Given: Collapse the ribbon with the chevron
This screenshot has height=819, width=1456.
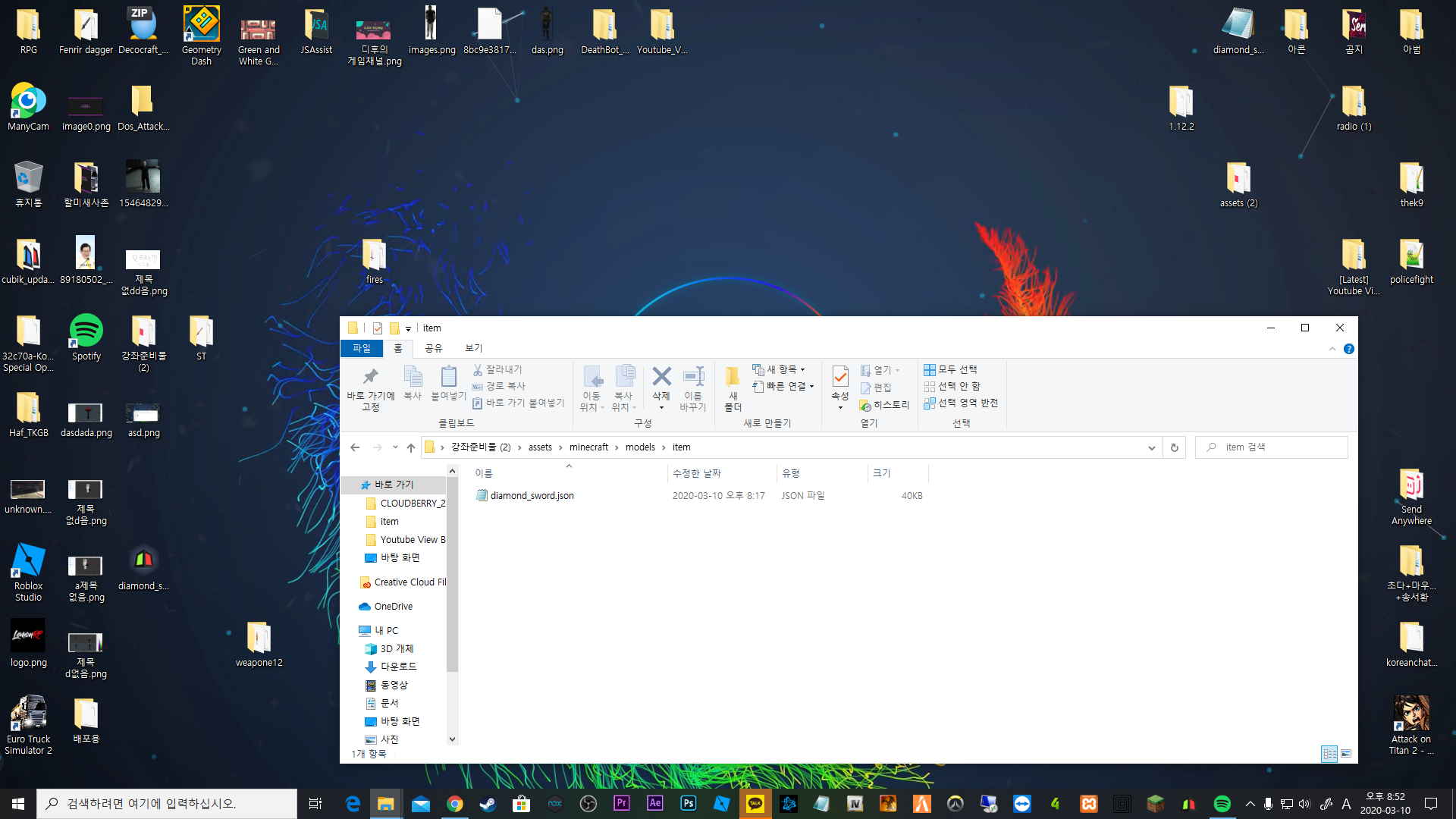Looking at the screenshot, I should 1332,349.
